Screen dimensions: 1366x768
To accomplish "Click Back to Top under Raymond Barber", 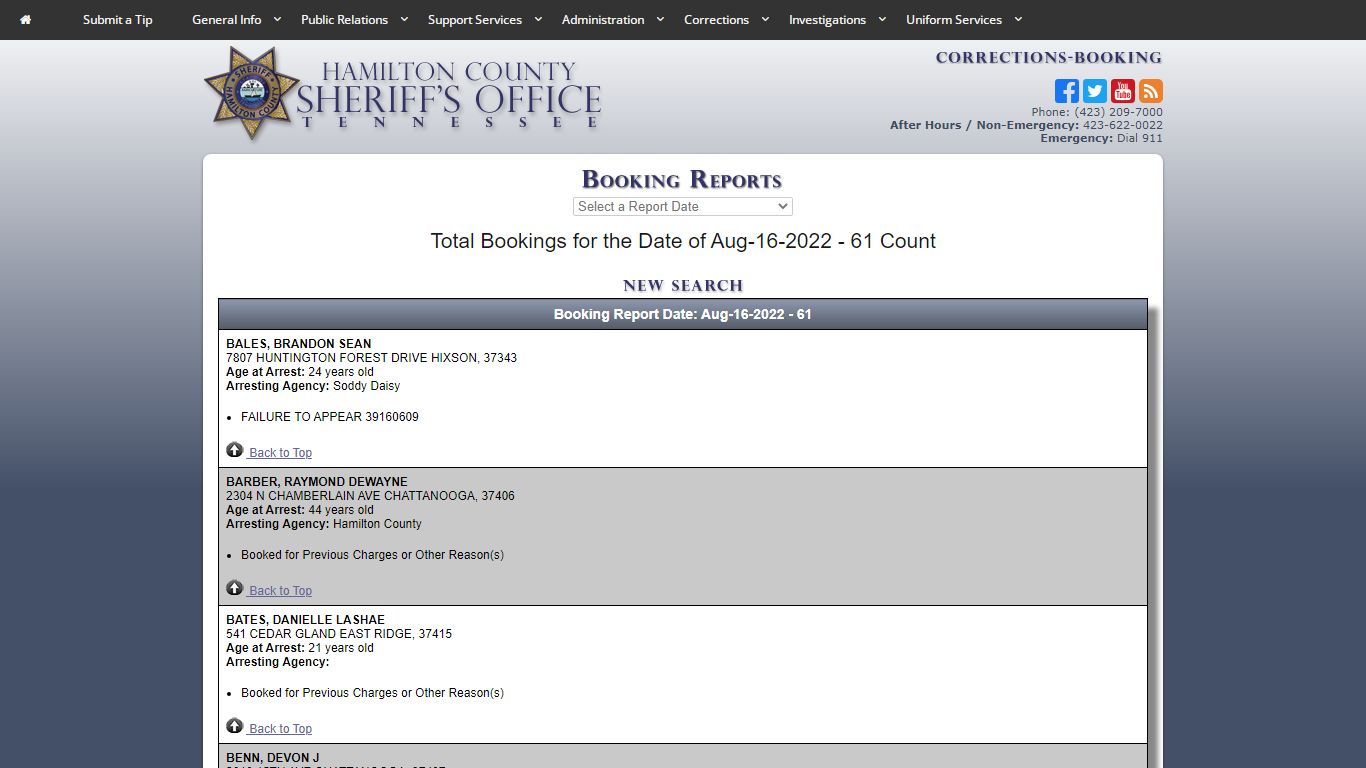I will point(280,591).
